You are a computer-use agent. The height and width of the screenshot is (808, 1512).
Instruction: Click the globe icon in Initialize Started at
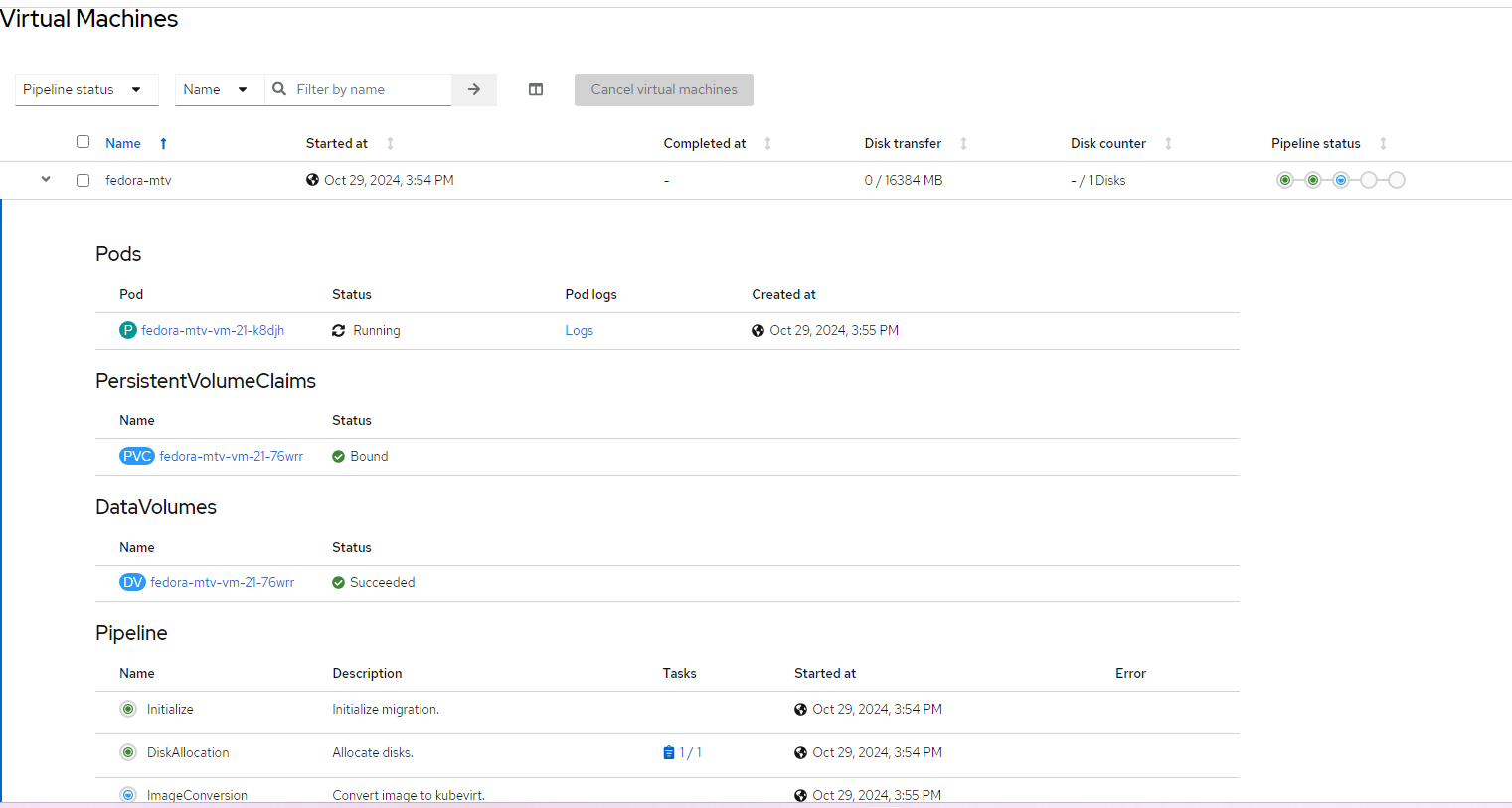(x=801, y=709)
